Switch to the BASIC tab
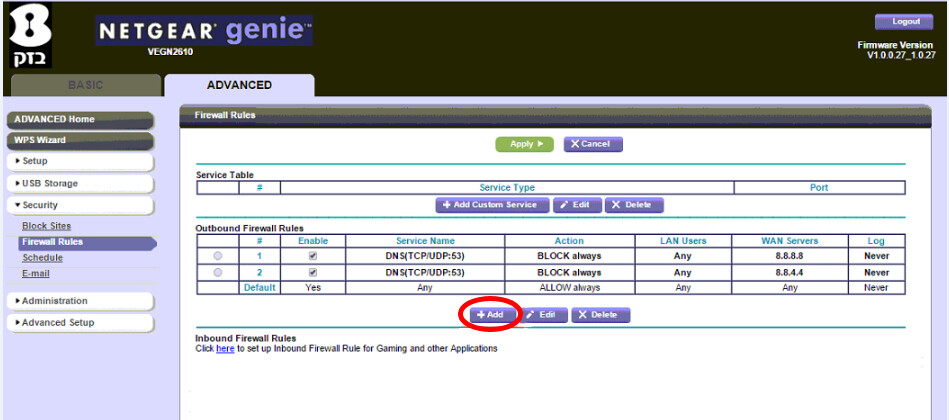This screenshot has width=949, height=420. [x=85, y=85]
